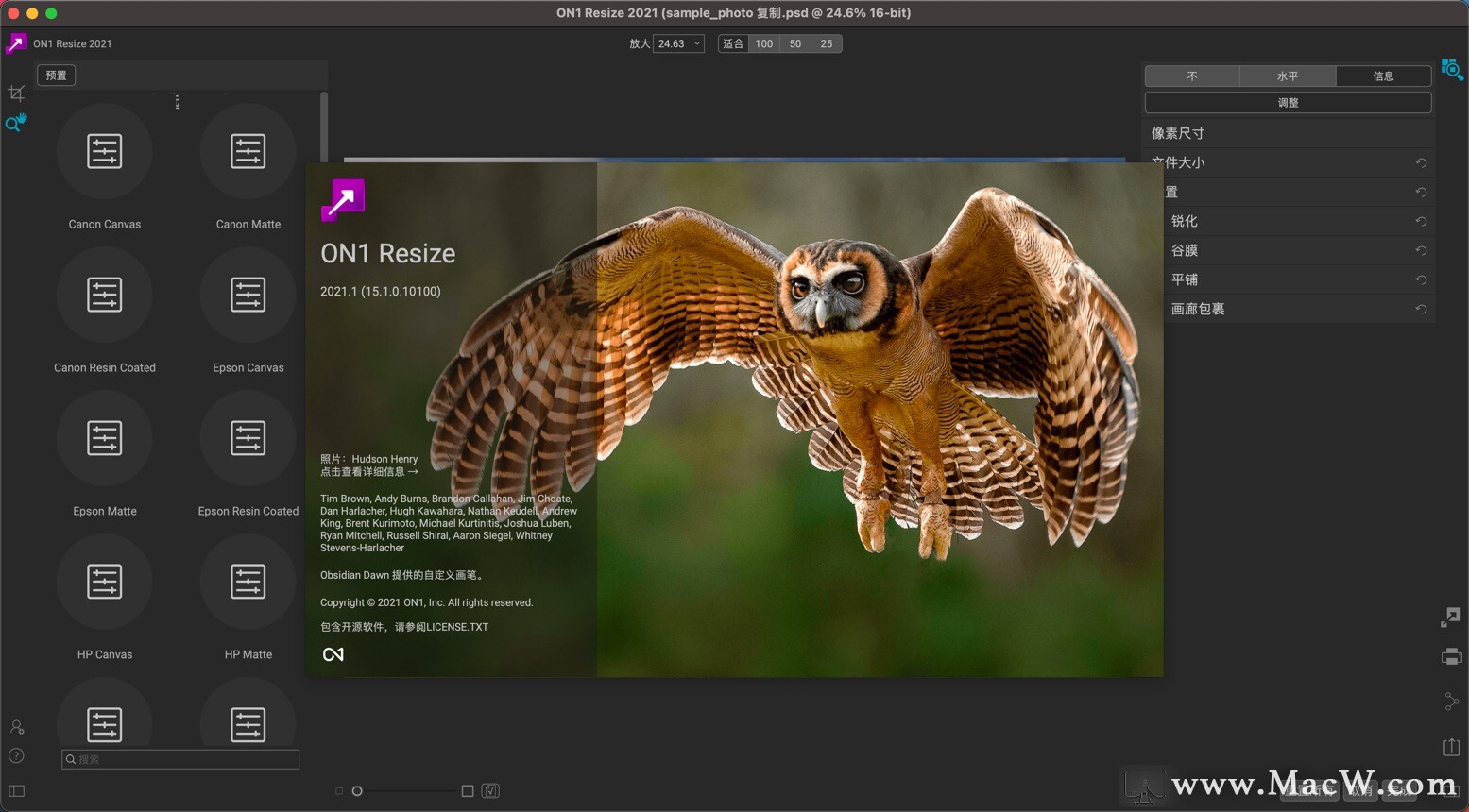The image size is (1469, 812).
Task: Adjust the thumbnail size slider handle
Action: [357, 791]
